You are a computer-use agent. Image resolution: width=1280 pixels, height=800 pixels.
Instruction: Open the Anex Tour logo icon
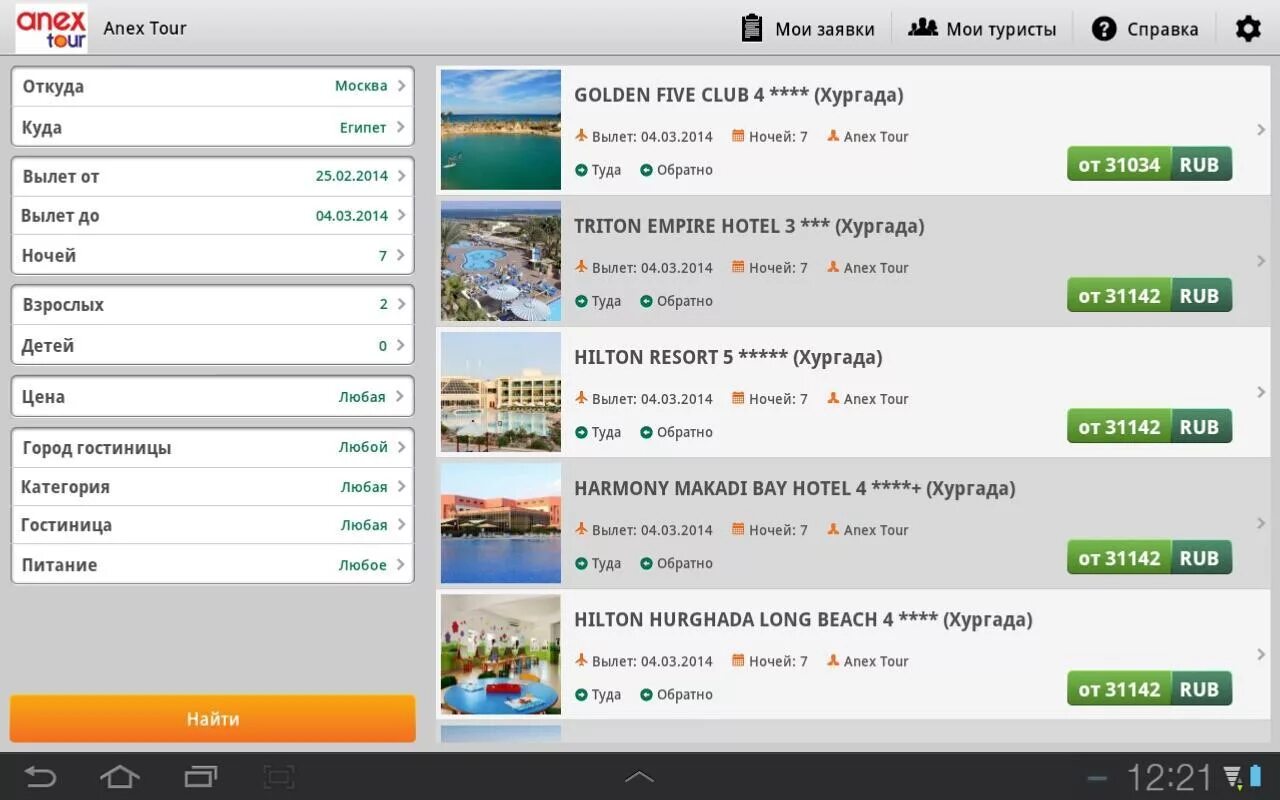tap(51, 28)
